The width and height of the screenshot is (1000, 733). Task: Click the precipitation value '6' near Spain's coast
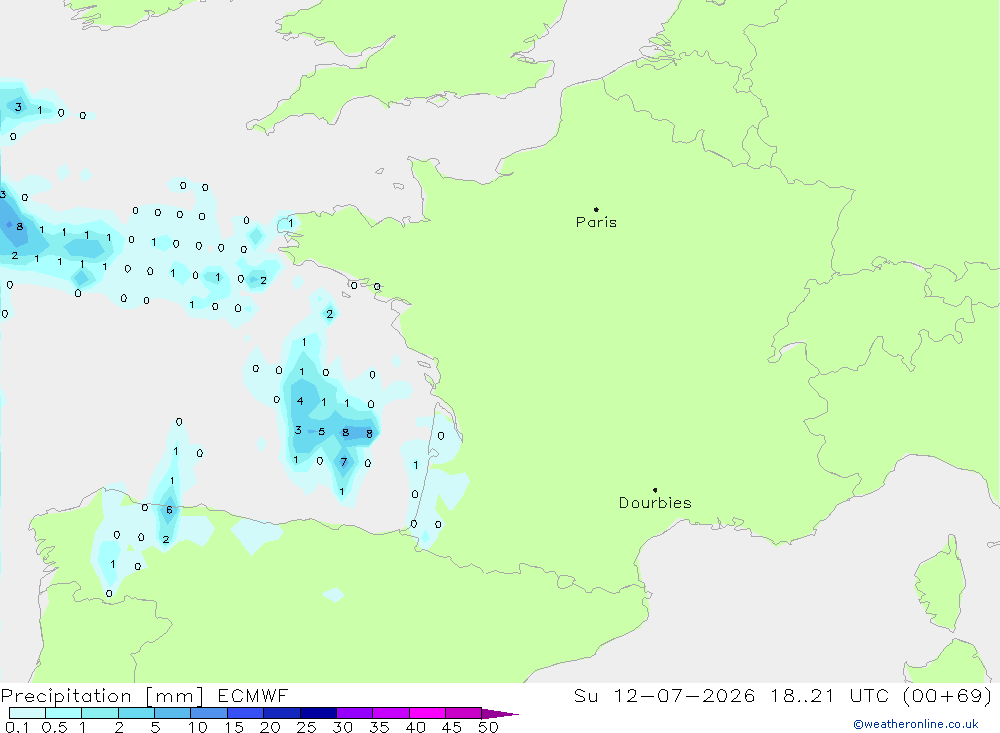coord(169,510)
